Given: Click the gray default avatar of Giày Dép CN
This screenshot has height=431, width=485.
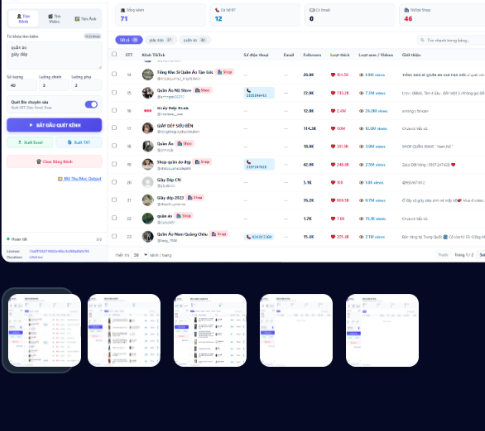Looking at the screenshot, I should tap(148, 182).
